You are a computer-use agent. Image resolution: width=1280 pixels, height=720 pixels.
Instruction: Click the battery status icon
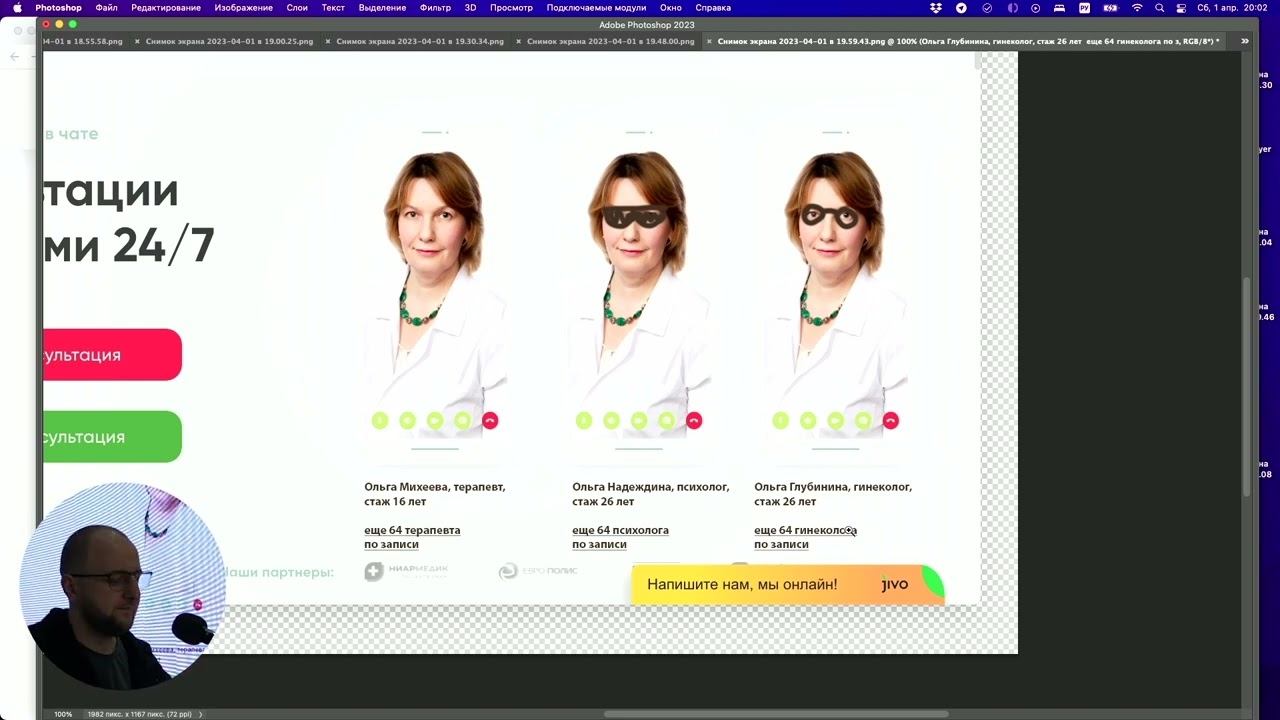pos(1109,8)
